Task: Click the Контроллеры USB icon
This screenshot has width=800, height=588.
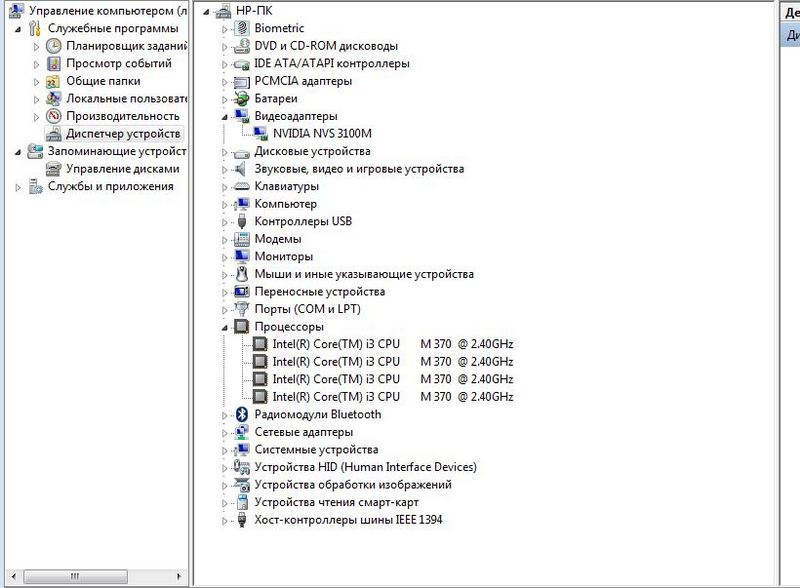Action: pos(241,222)
